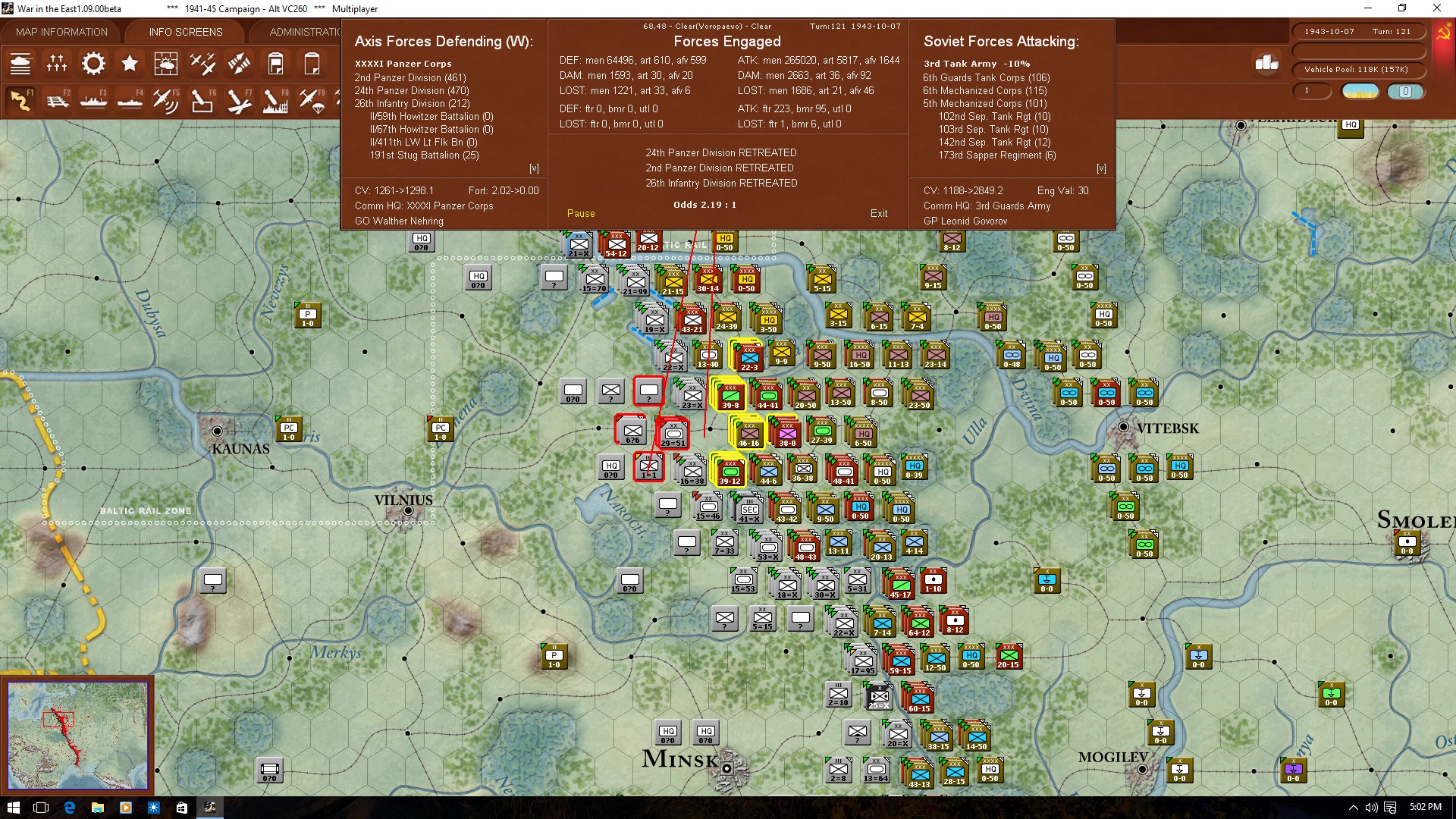1456x819 pixels.
Task: Open the order of battle tank icon
Action: pos(20,64)
